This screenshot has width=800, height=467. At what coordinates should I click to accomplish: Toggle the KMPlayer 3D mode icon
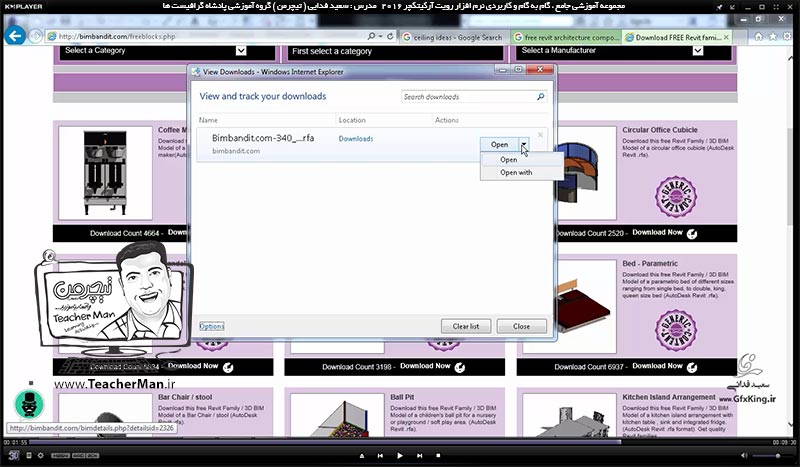coord(13,455)
